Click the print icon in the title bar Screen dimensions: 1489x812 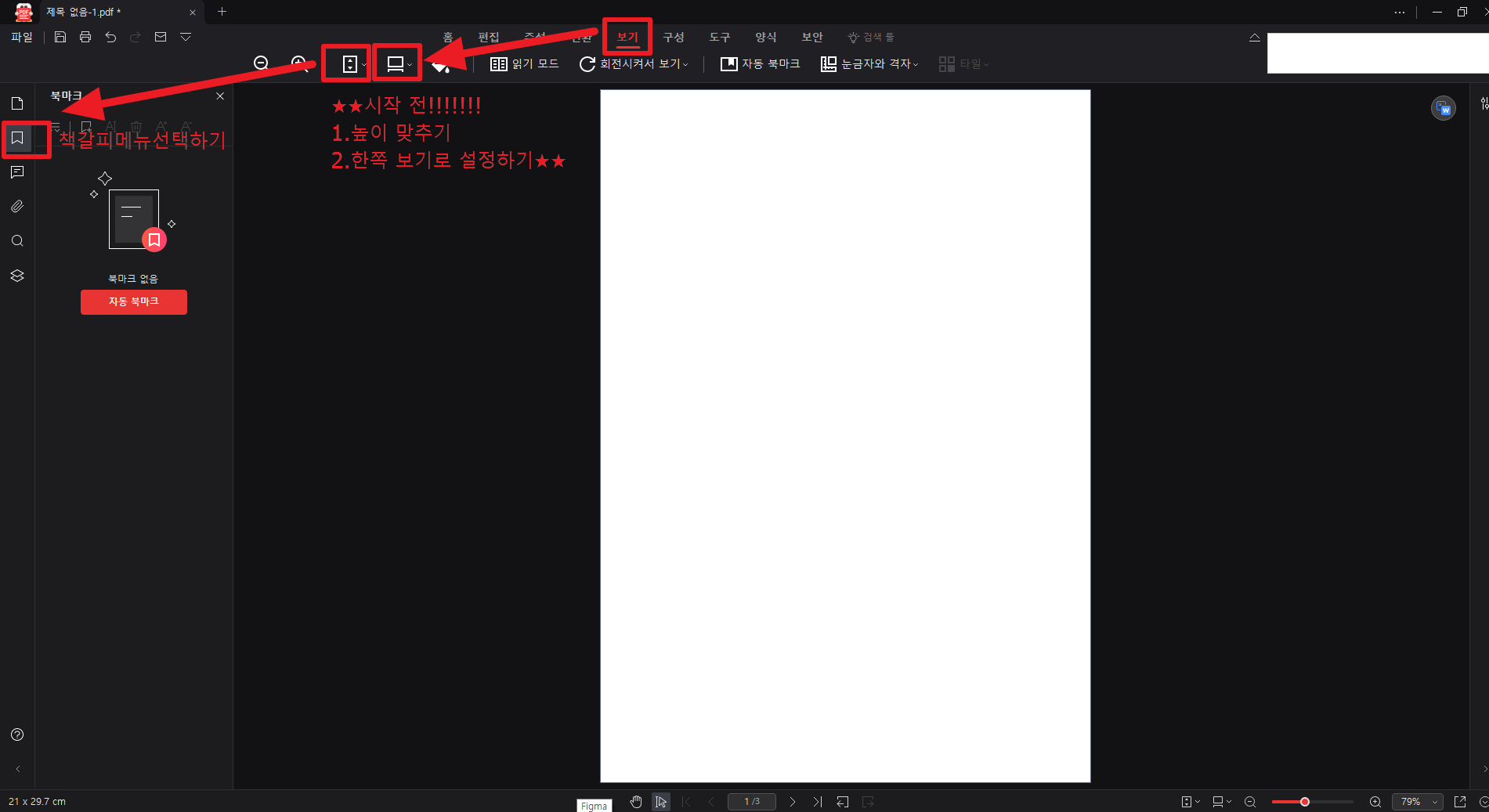[x=85, y=37]
